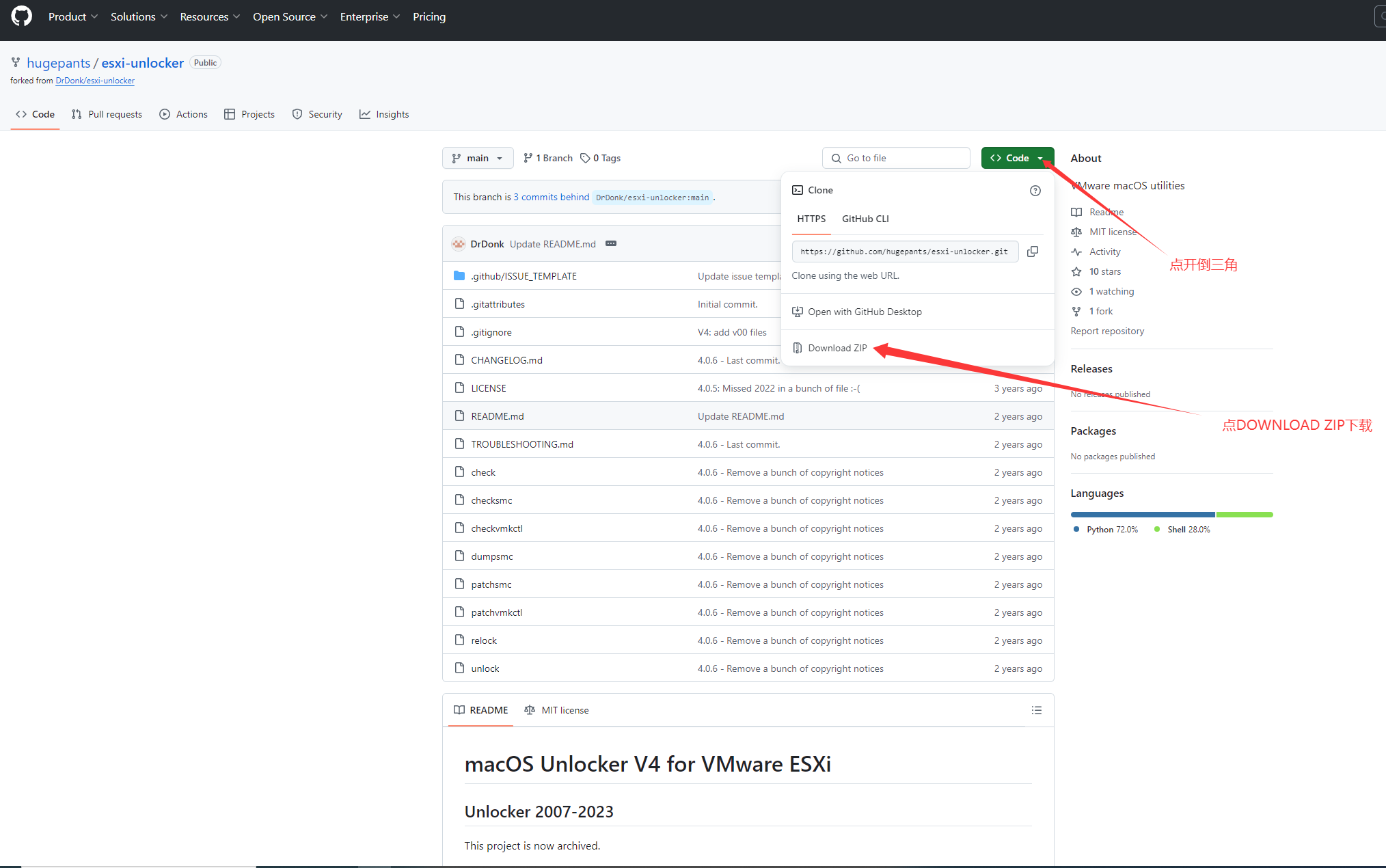Open the hugepants owner link
The width and height of the screenshot is (1386, 868).
click(58, 64)
